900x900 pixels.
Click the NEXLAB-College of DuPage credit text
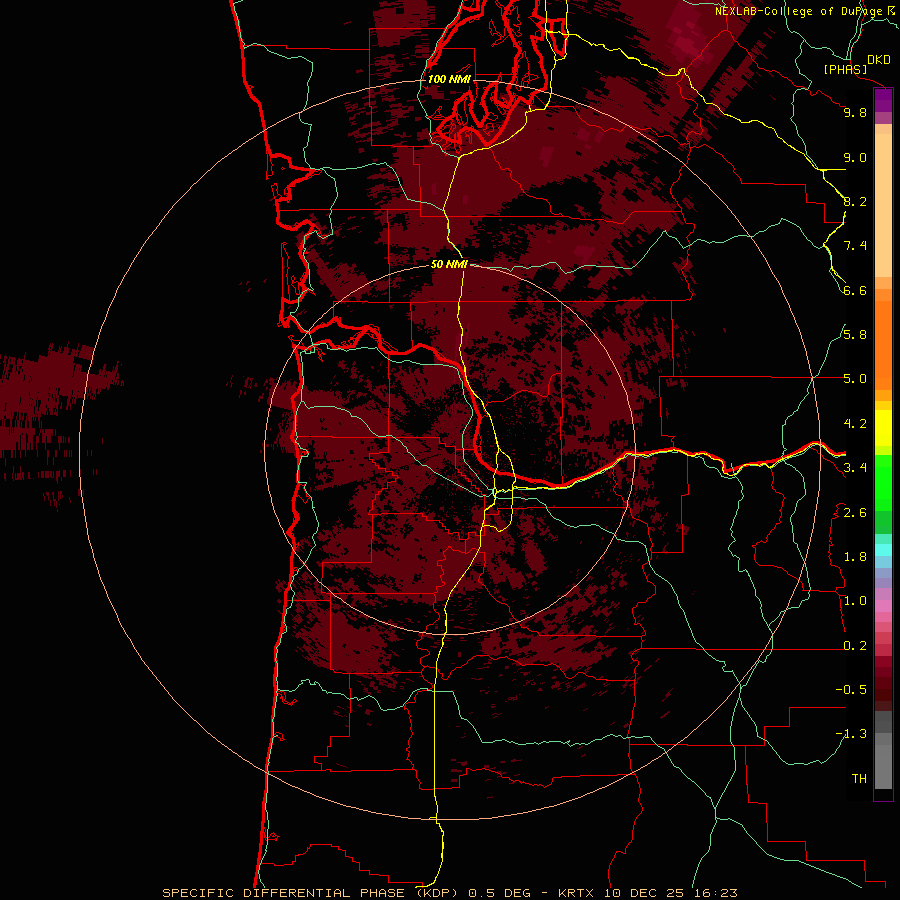point(799,11)
